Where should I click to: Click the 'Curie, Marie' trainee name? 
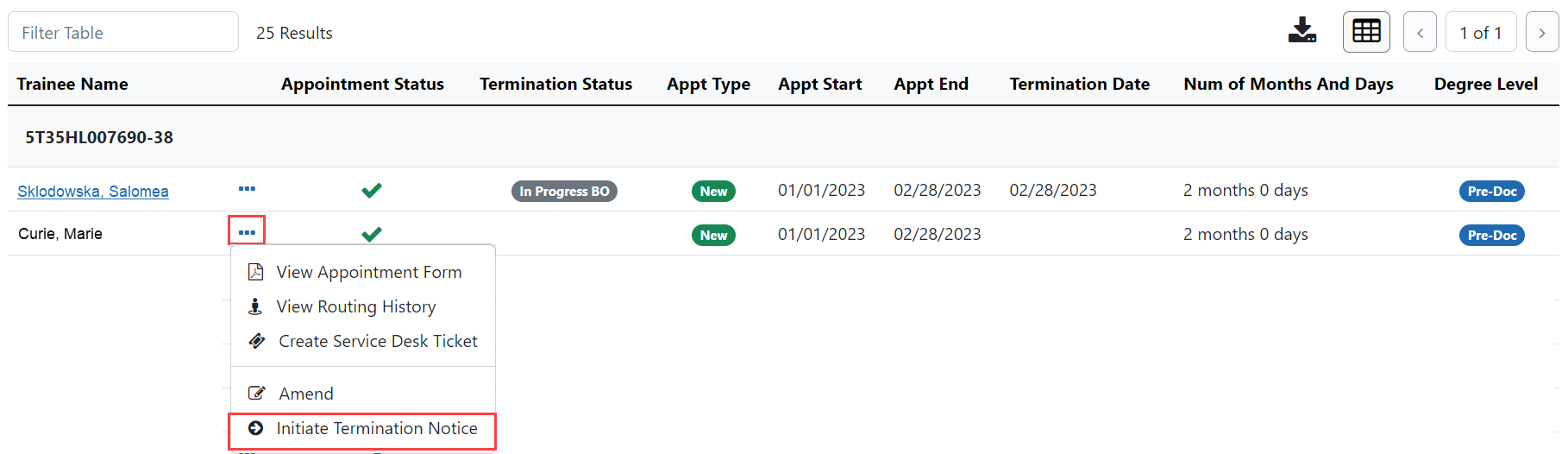point(60,234)
